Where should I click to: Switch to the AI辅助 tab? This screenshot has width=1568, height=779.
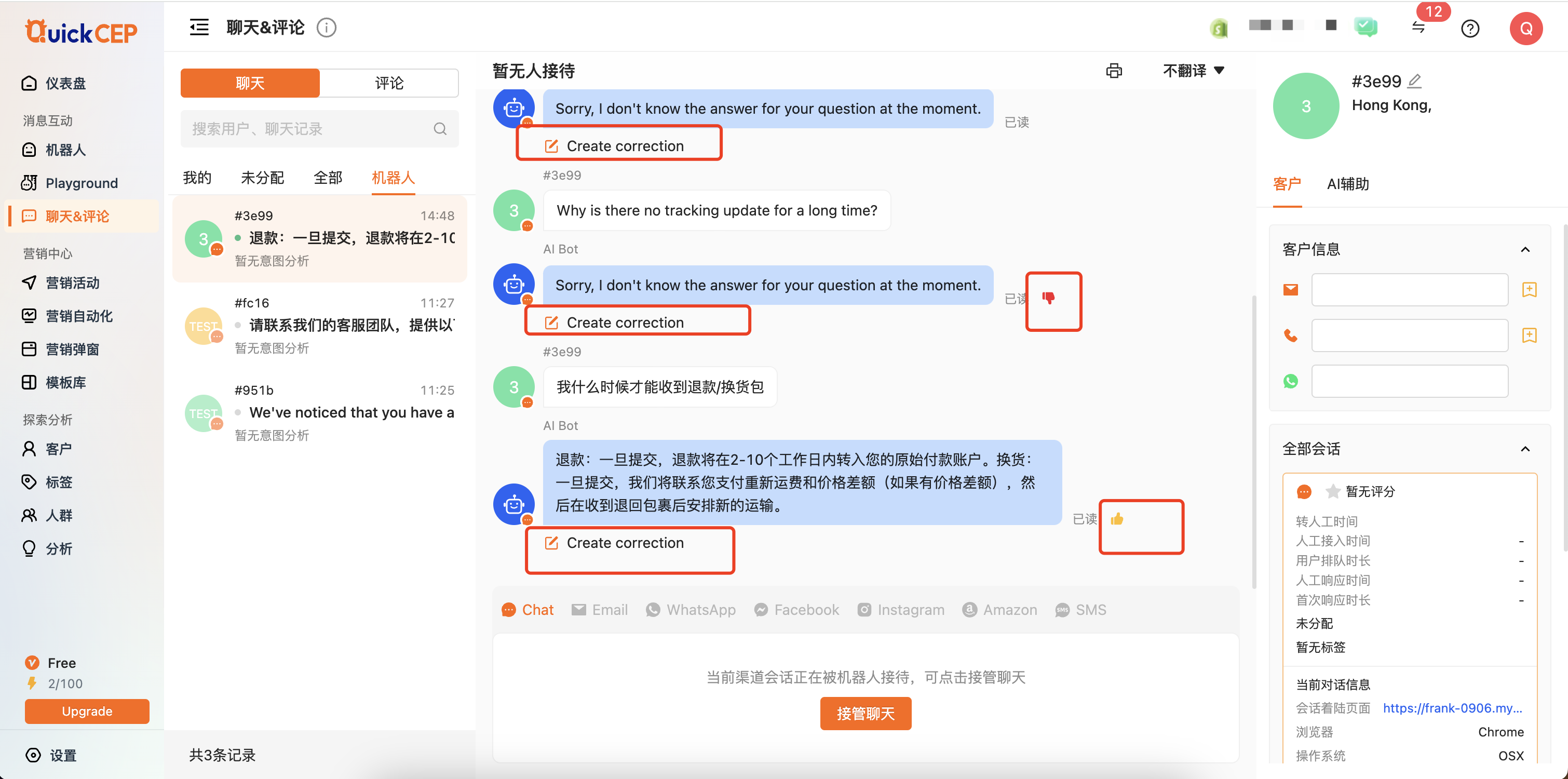[1348, 184]
